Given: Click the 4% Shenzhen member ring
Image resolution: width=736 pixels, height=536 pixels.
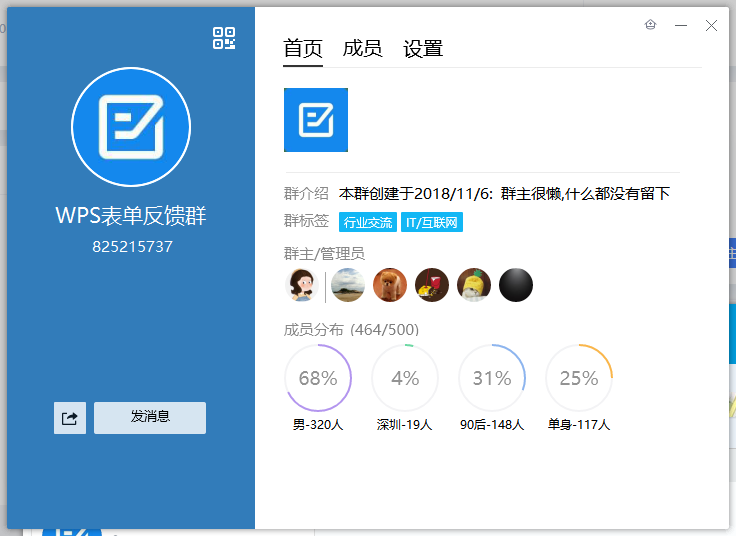Looking at the screenshot, I should 405,378.
